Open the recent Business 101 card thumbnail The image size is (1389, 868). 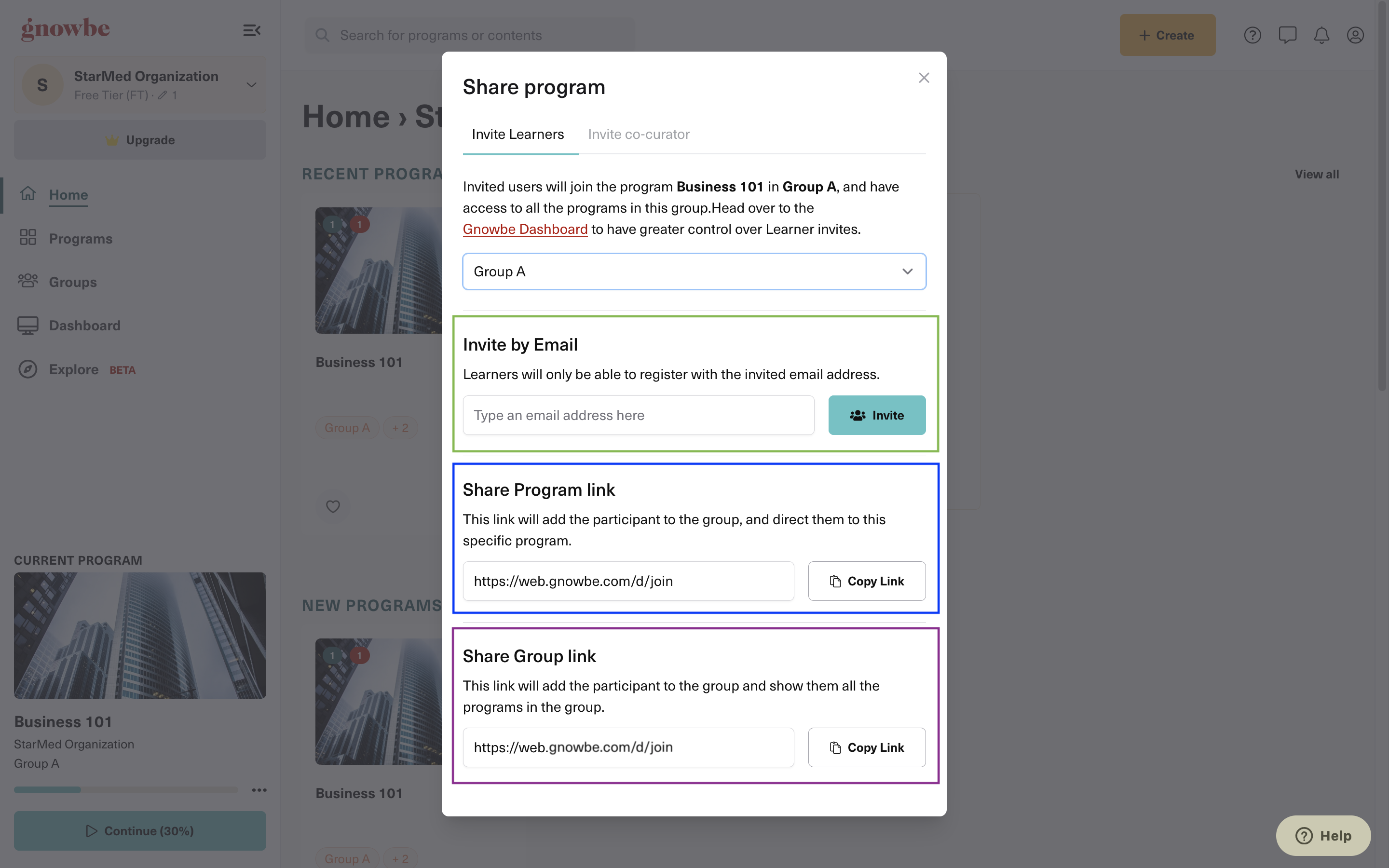point(378,271)
